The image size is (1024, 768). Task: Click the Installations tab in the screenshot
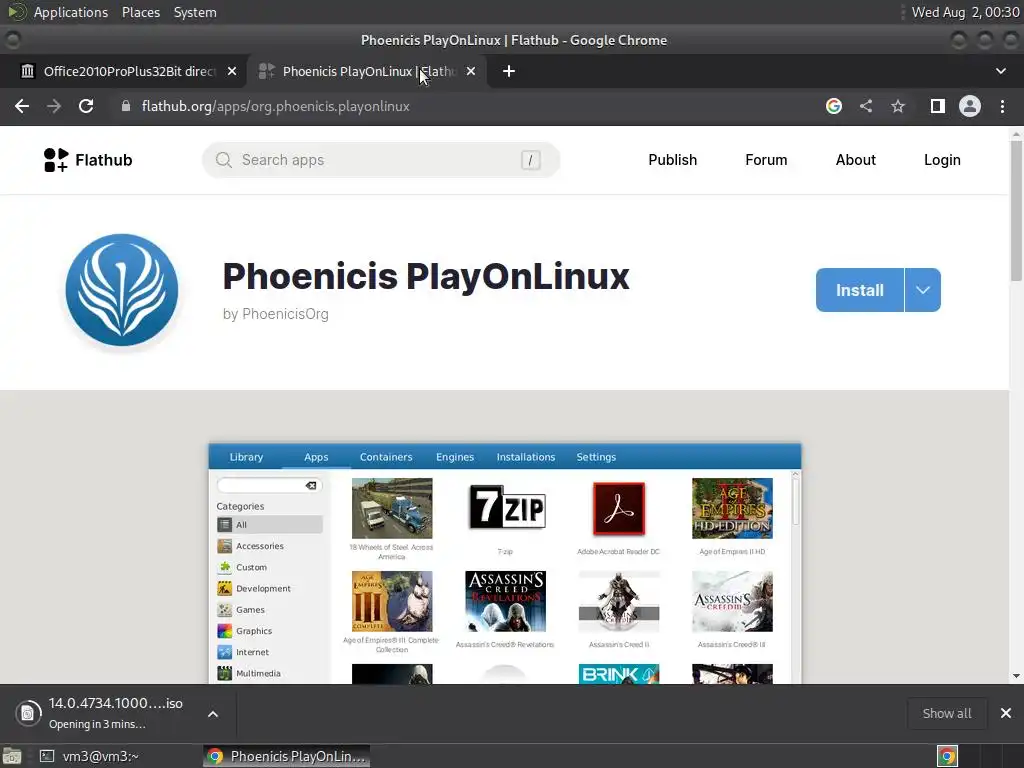(x=526, y=457)
